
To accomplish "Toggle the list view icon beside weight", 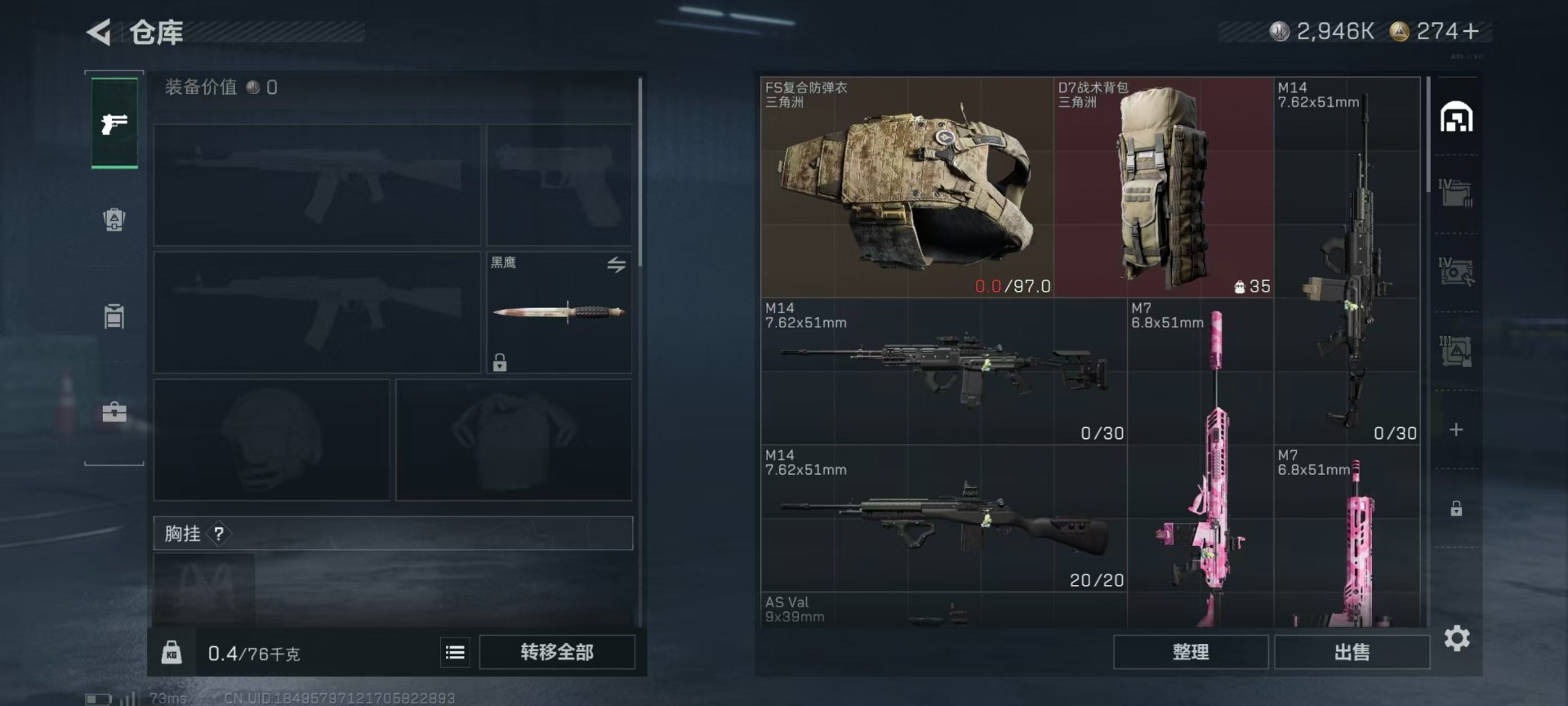I will (x=455, y=652).
